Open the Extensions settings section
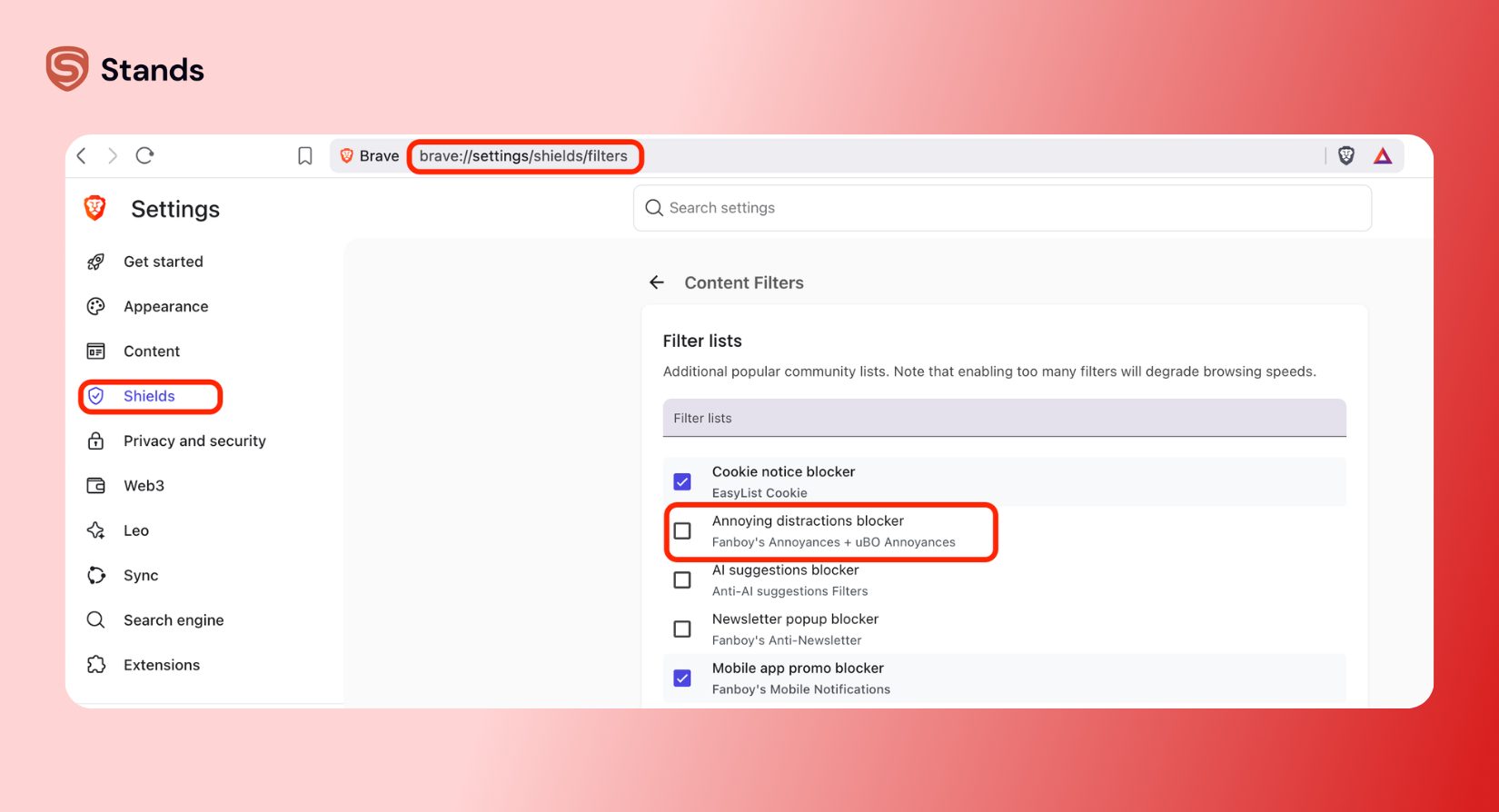 click(x=162, y=665)
